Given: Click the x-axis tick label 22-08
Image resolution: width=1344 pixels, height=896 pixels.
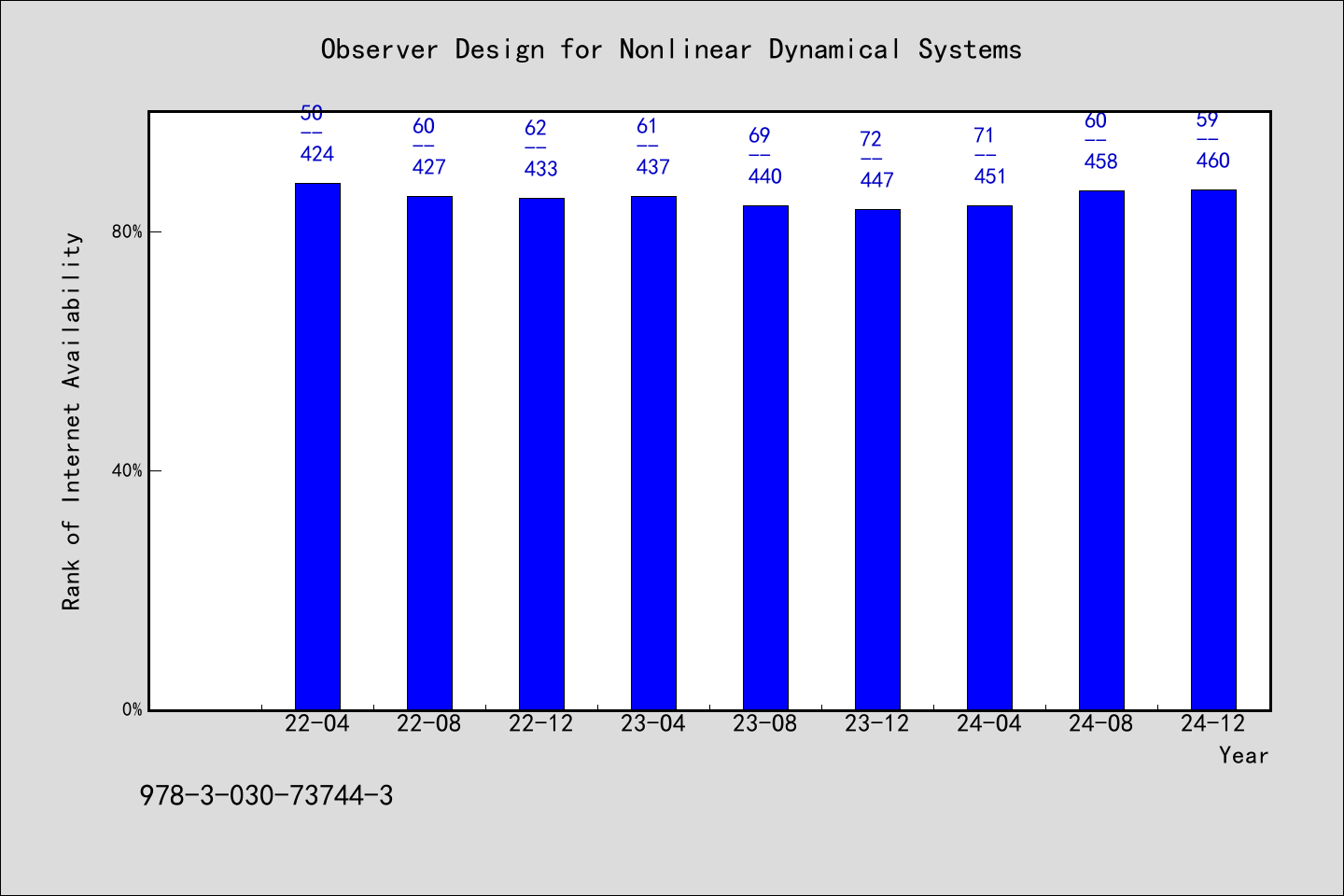Looking at the screenshot, I should (429, 723).
